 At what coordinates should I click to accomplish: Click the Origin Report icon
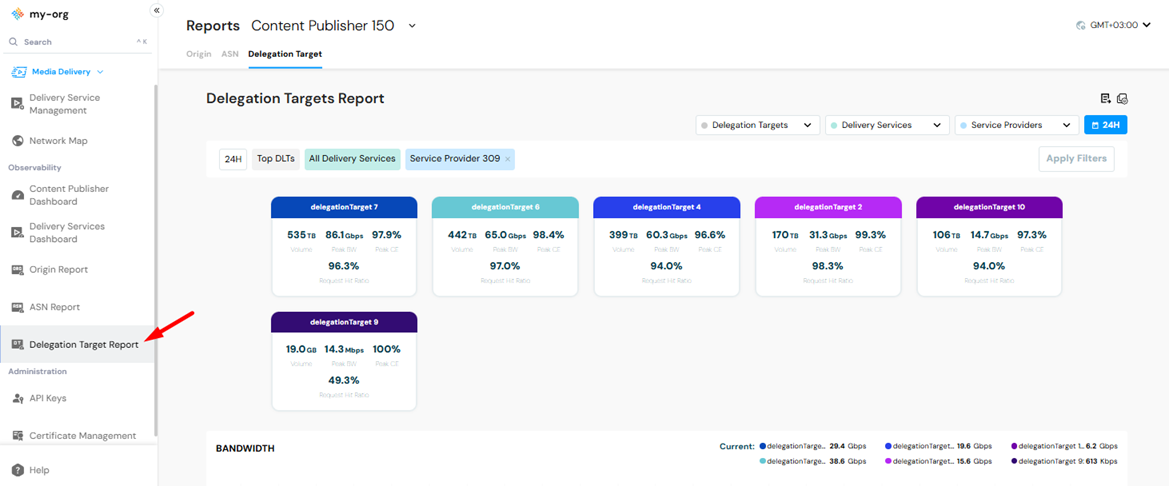pos(18,270)
